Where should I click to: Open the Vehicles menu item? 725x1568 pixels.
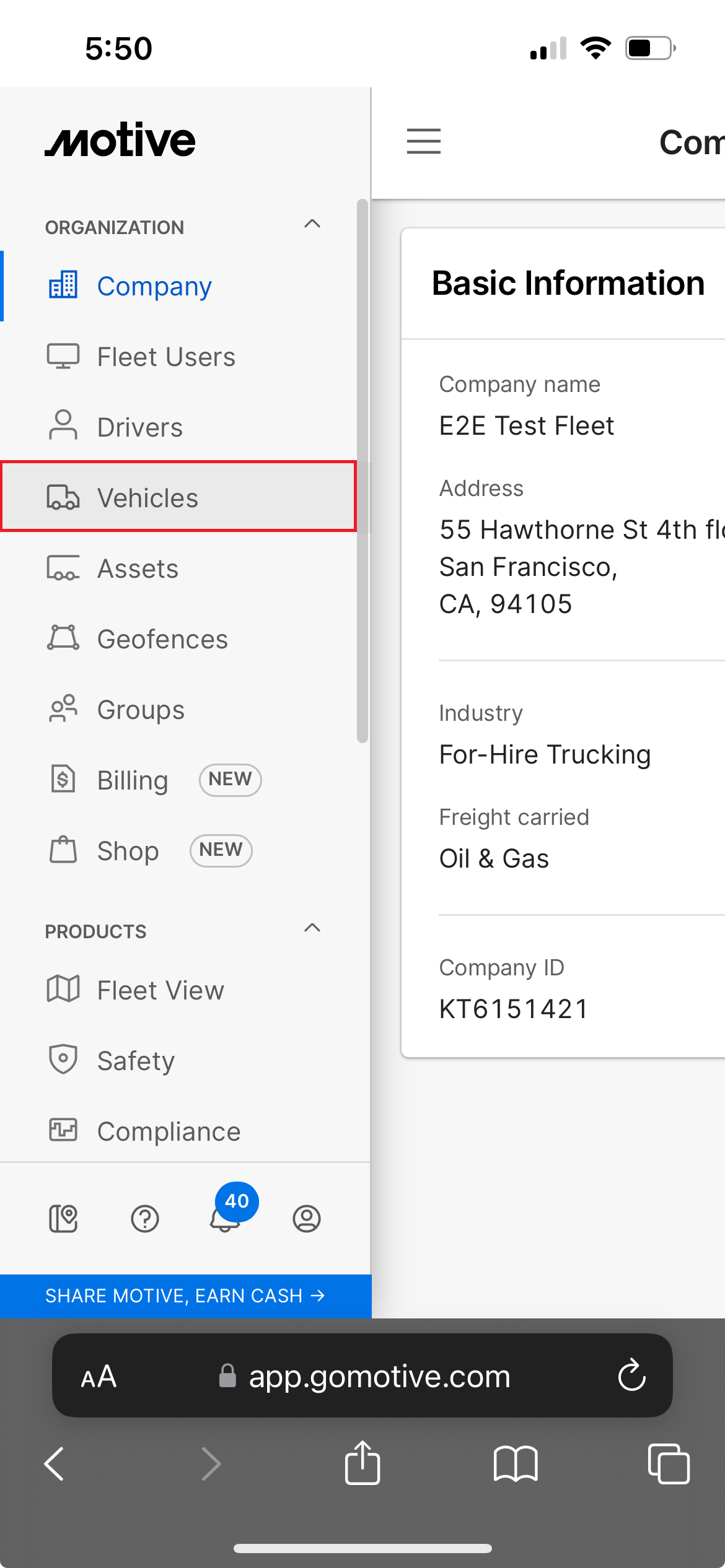(178, 497)
